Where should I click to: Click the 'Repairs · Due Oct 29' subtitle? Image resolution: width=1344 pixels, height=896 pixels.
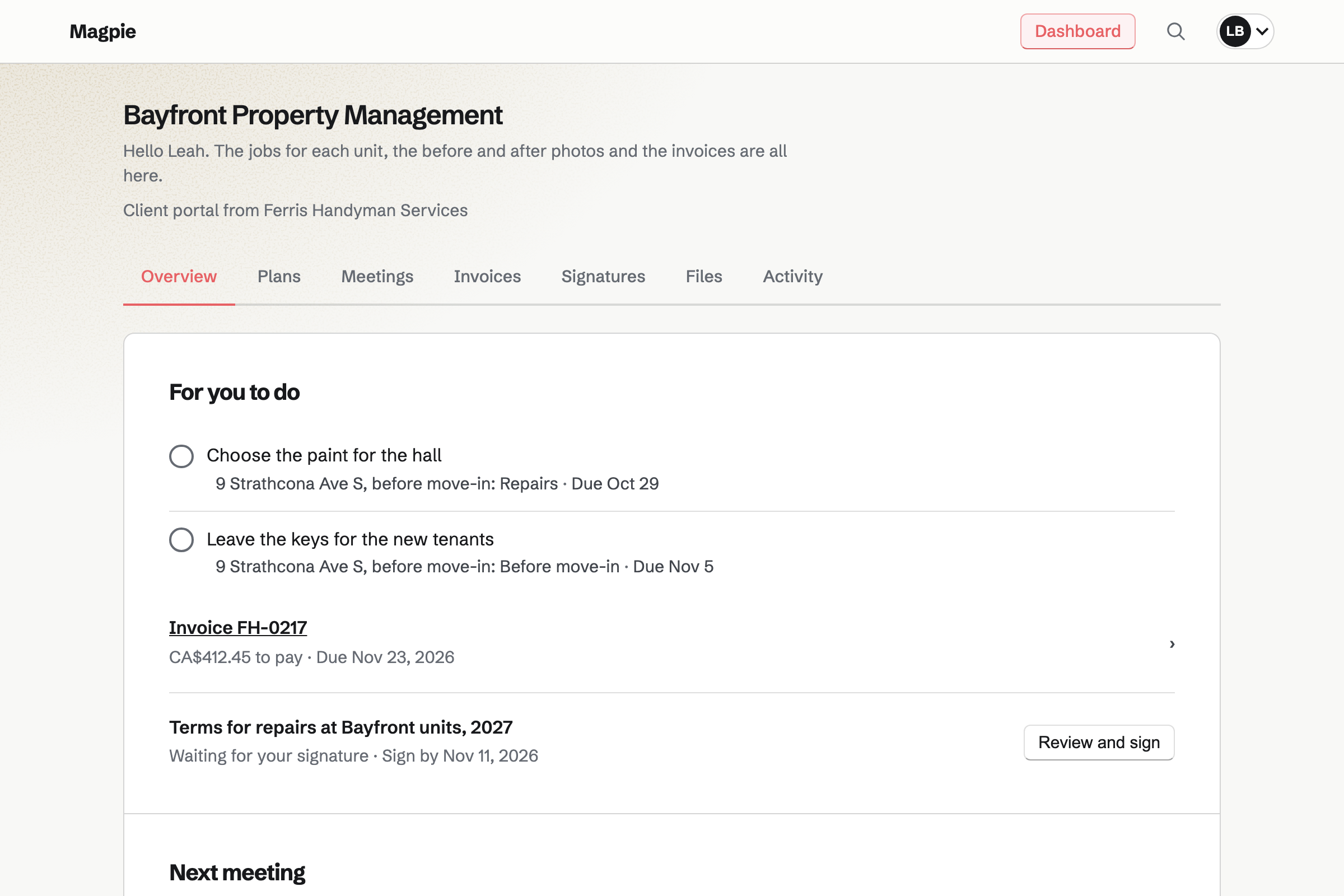[580, 483]
